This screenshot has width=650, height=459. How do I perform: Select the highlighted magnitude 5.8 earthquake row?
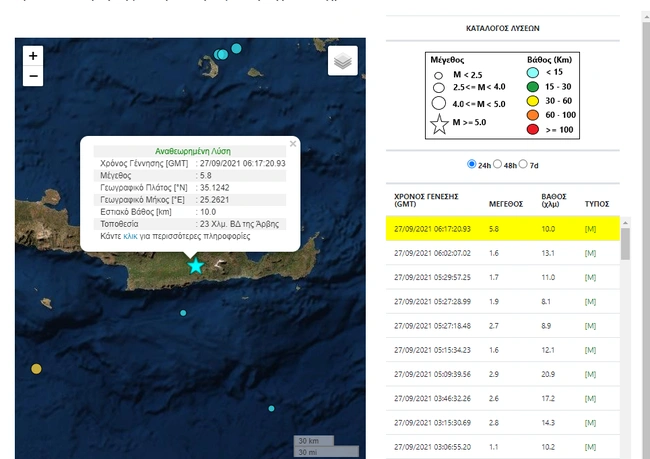pyautogui.click(x=502, y=231)
